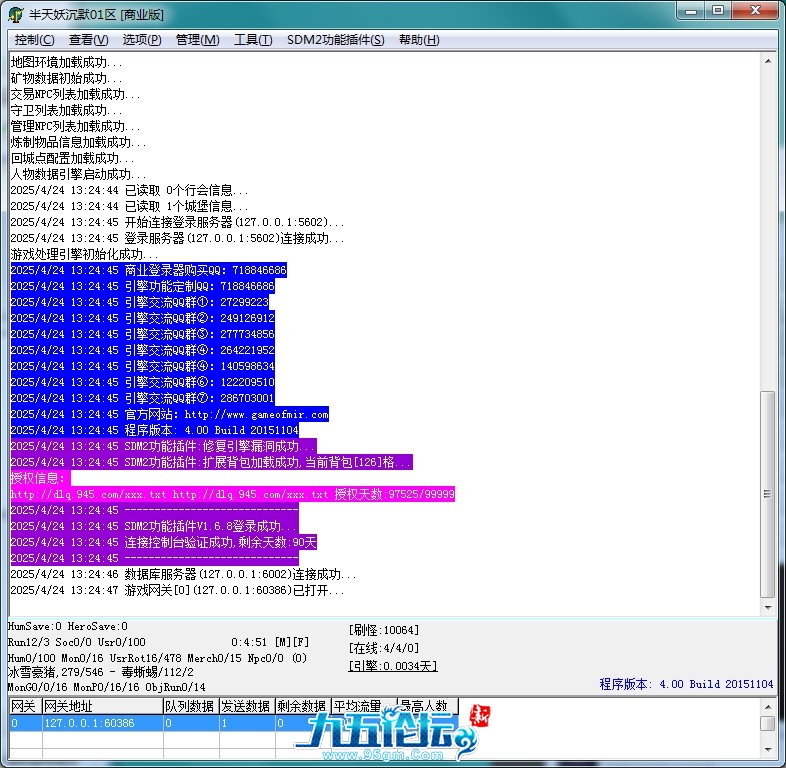Image resolution: width=786 pixels, height=768 pixels.
Task: Click the 管理NPC列表加载成功 log line
Action: click(75, 126)
